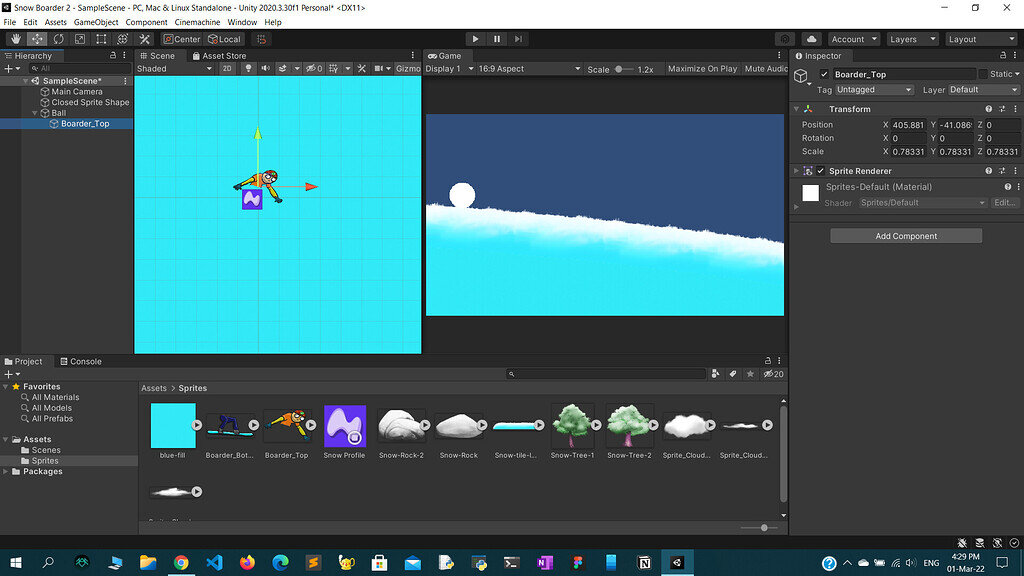The height and width of the screenshot is (576, 1024).
Task: Select the Rotate tool
Action: [58, 39]
